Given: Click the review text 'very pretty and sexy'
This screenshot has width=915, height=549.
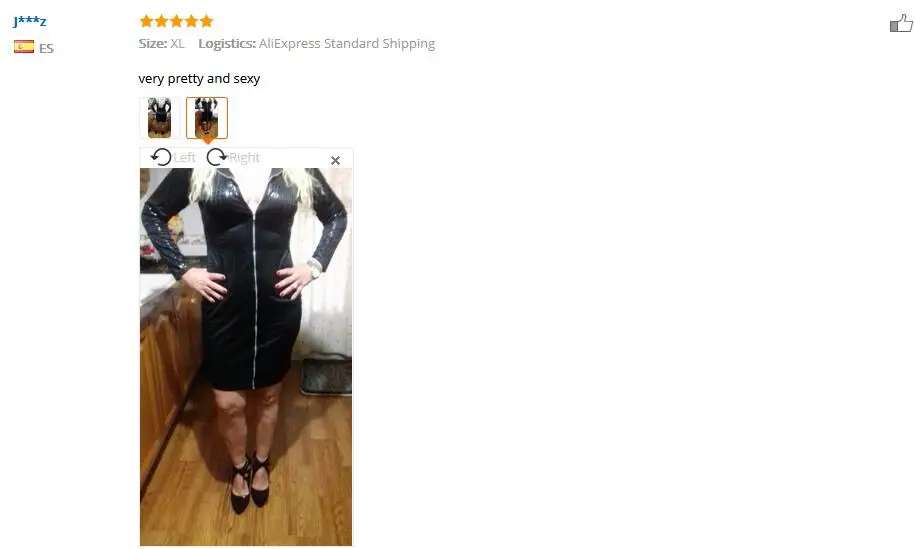Looking at the screenshot, I should click(x=199, y=79).
